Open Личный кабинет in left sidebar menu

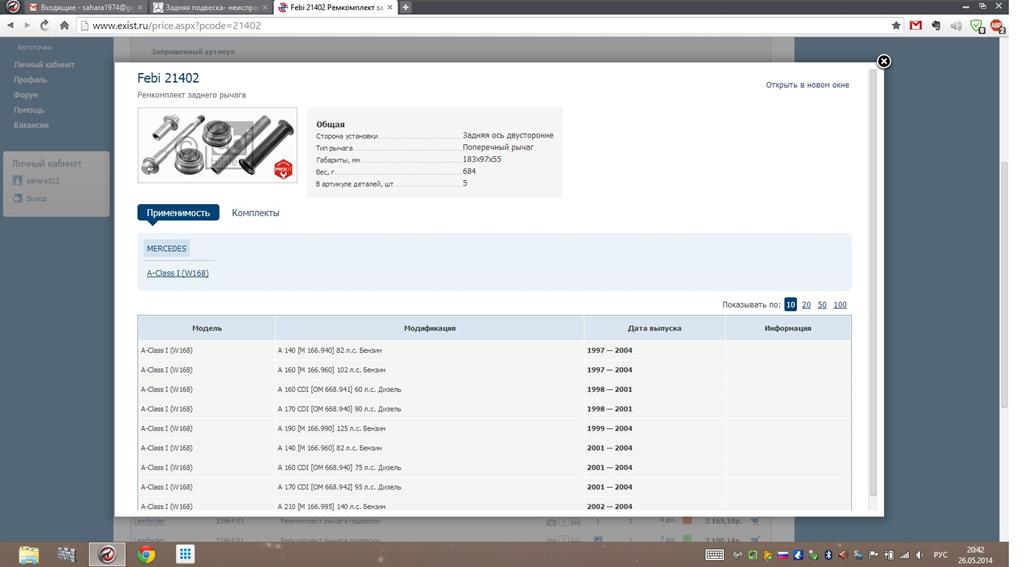[x=44, y=65]
